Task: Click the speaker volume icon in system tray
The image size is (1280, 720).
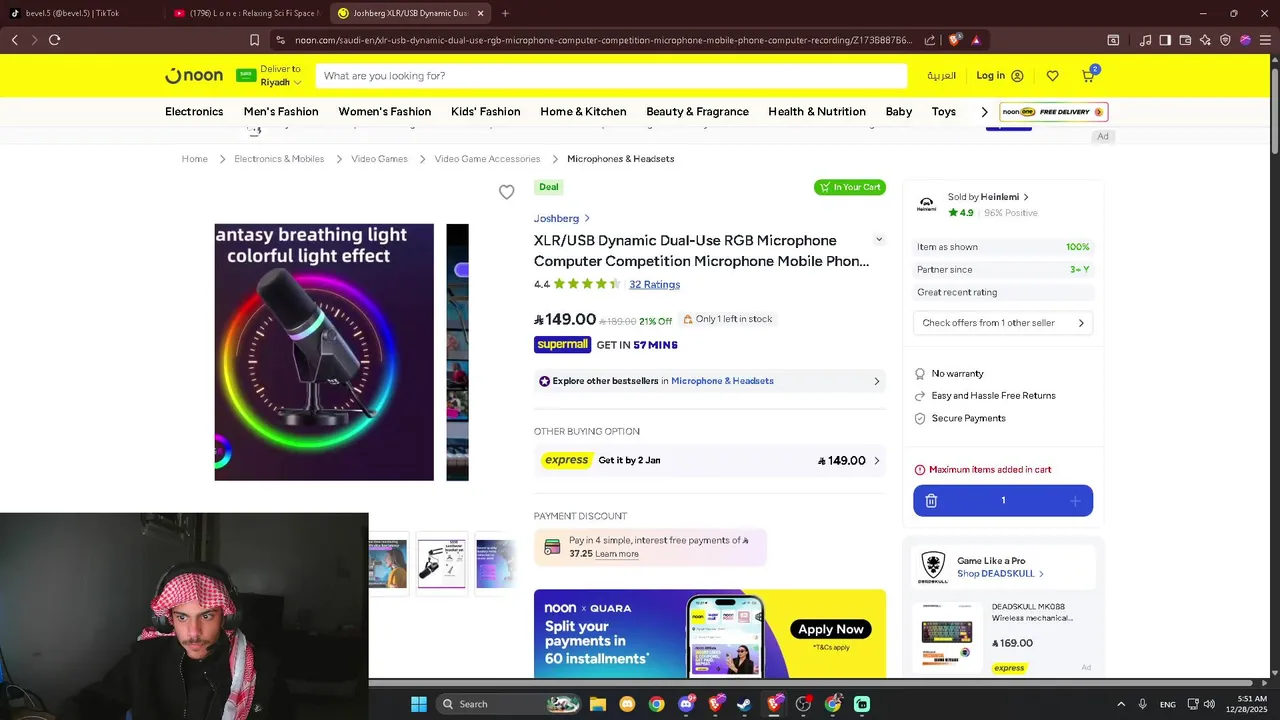Action: (1210, 704)
